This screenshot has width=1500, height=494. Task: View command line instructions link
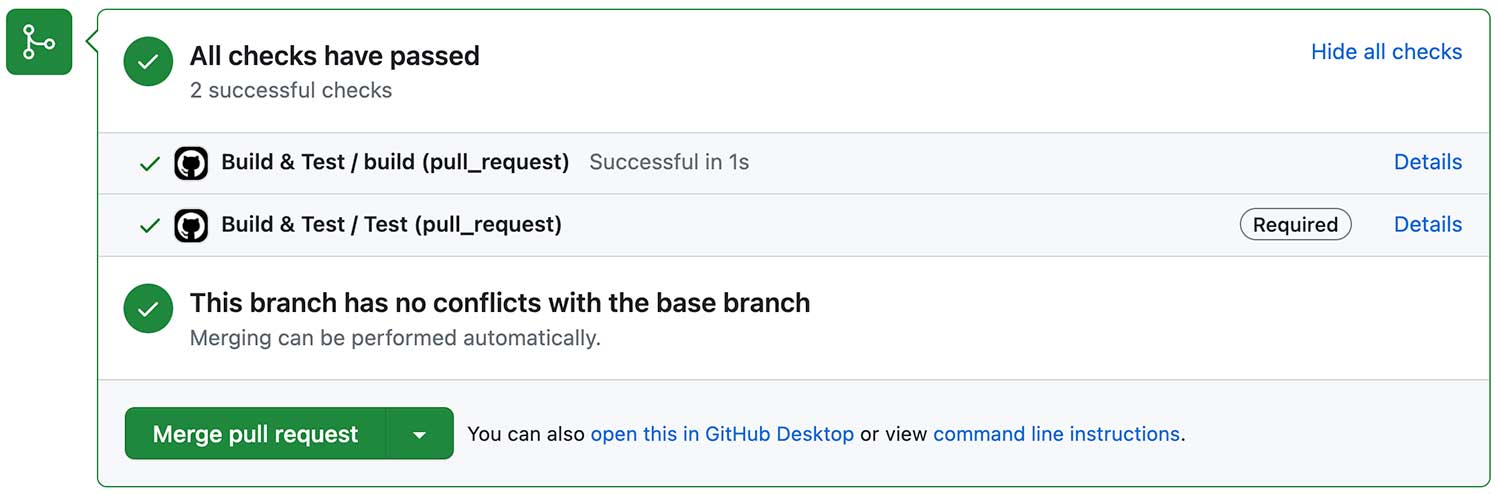coord(1056,434)
